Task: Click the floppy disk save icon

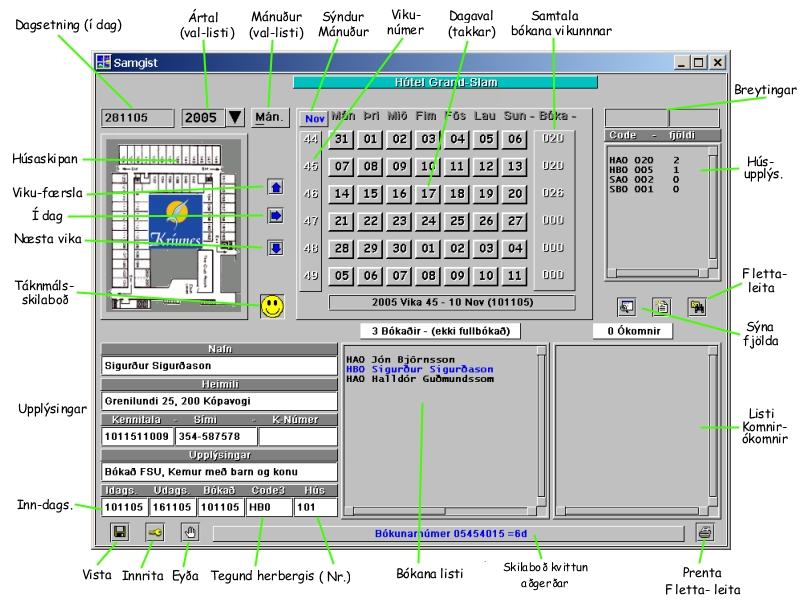Action: (x=119, y=533)
